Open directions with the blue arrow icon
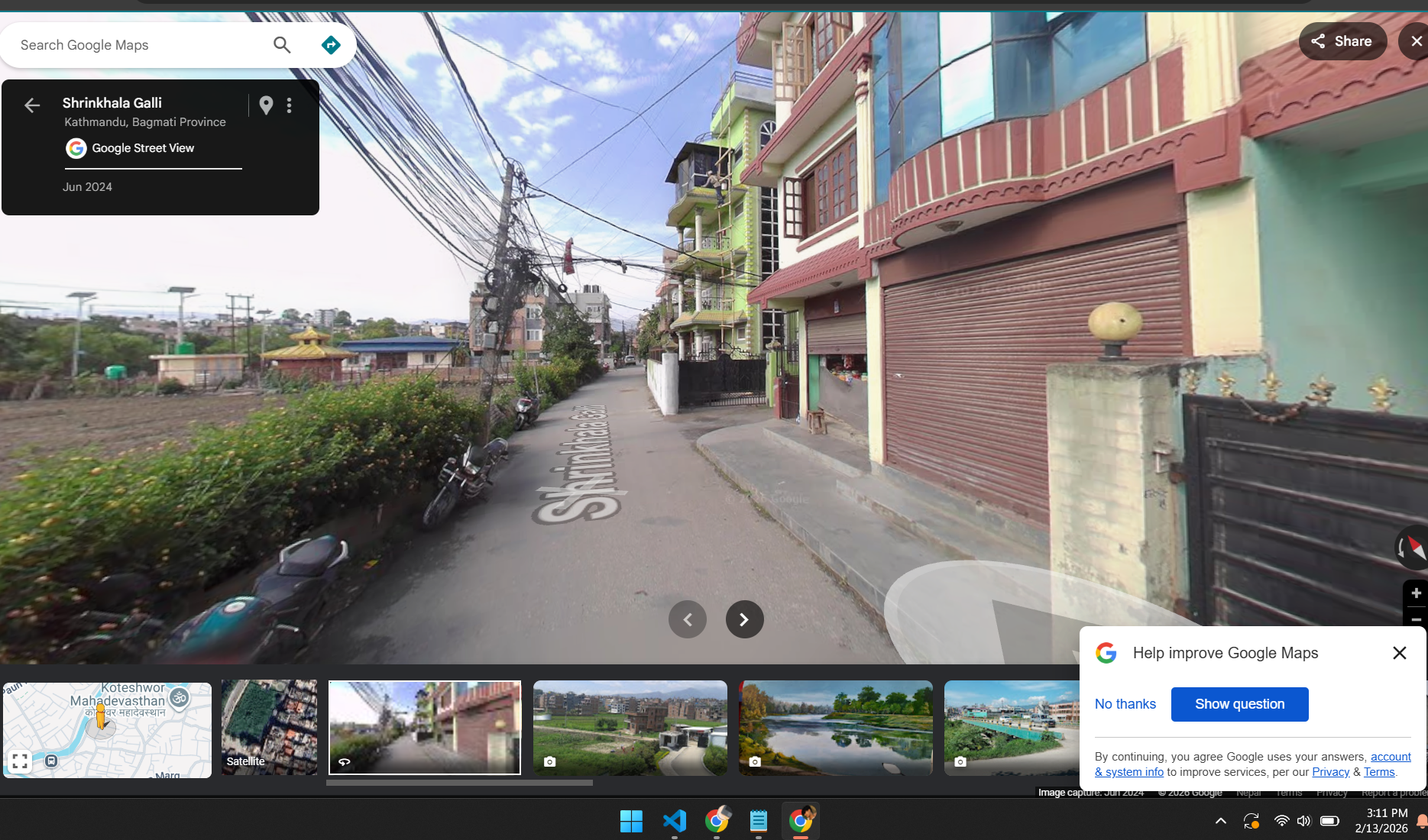1428x840 pixels. tap(330, 45)
